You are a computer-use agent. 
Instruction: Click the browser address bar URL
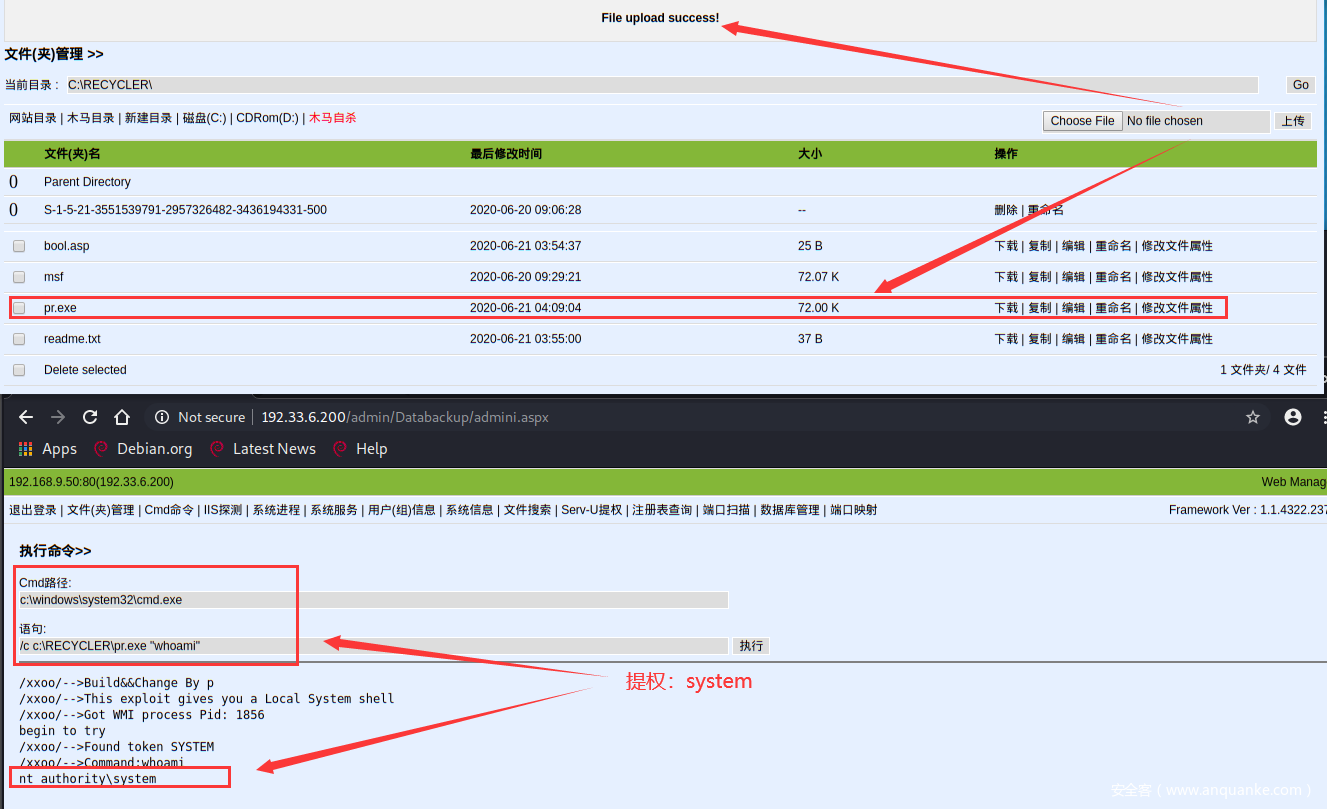(x=405, y=417)
